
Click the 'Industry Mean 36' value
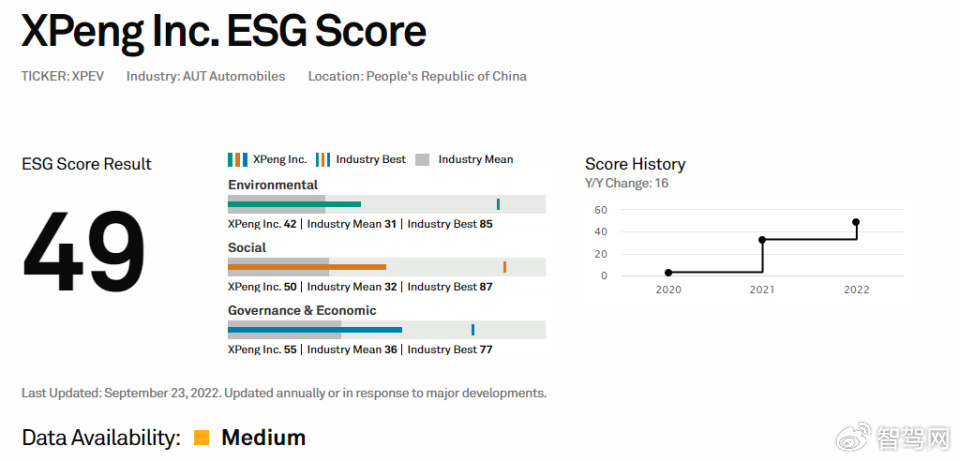[352, 350]
